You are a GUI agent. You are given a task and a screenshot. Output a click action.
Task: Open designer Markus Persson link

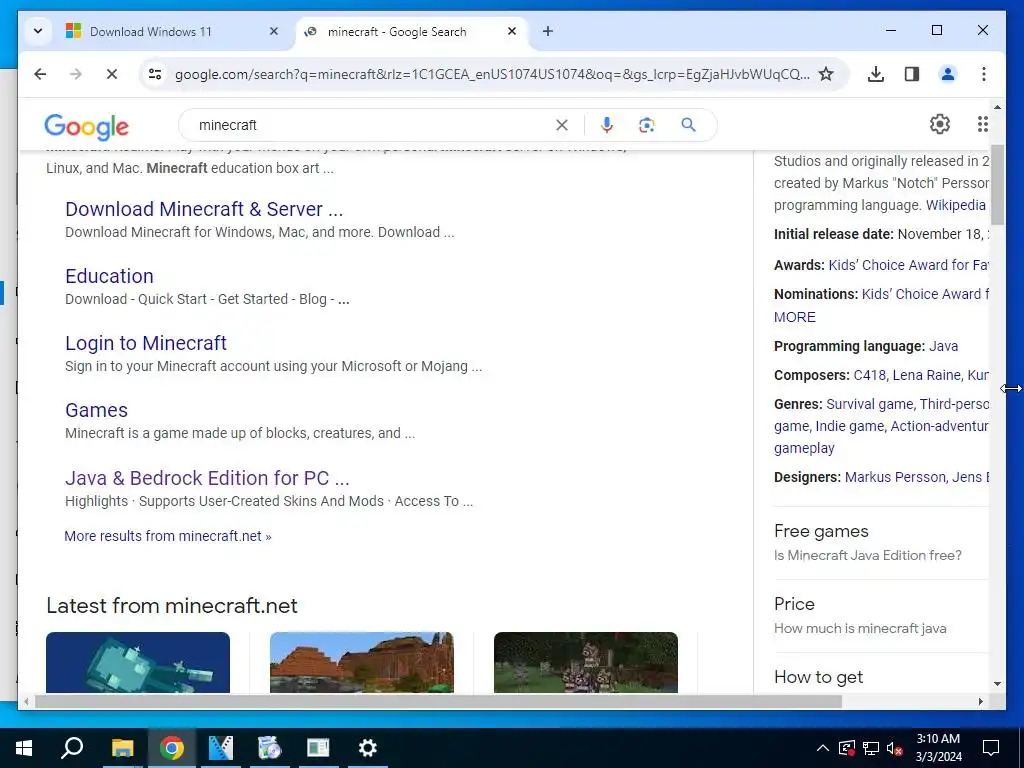(895, 477)
